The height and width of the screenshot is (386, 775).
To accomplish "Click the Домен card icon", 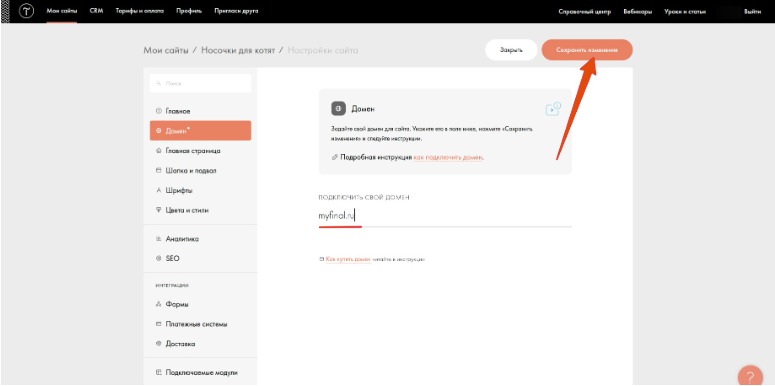I will [338, 109].
